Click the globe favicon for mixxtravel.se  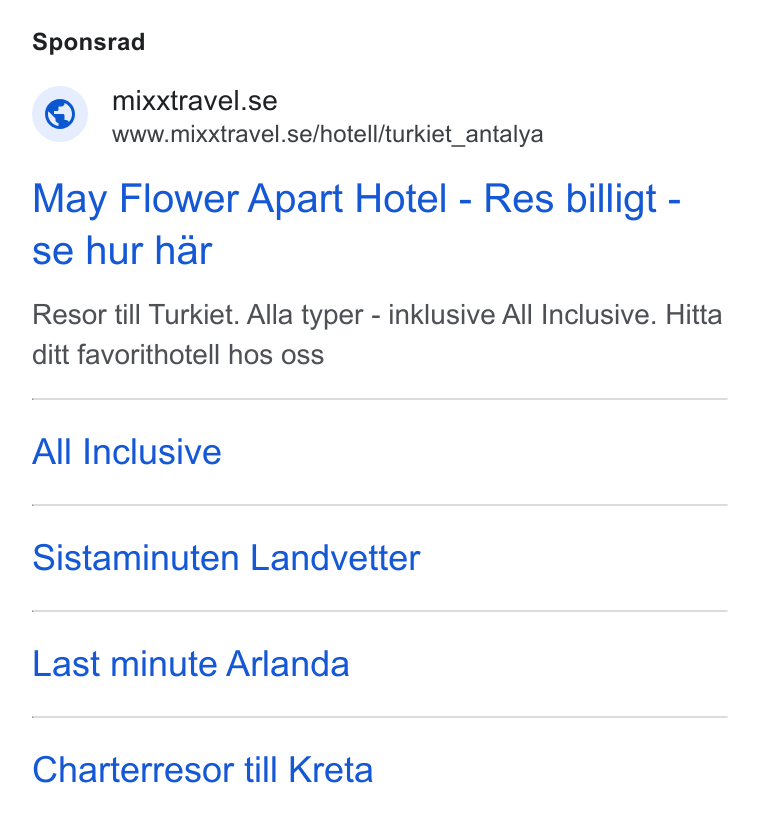[x=60, y=114]
